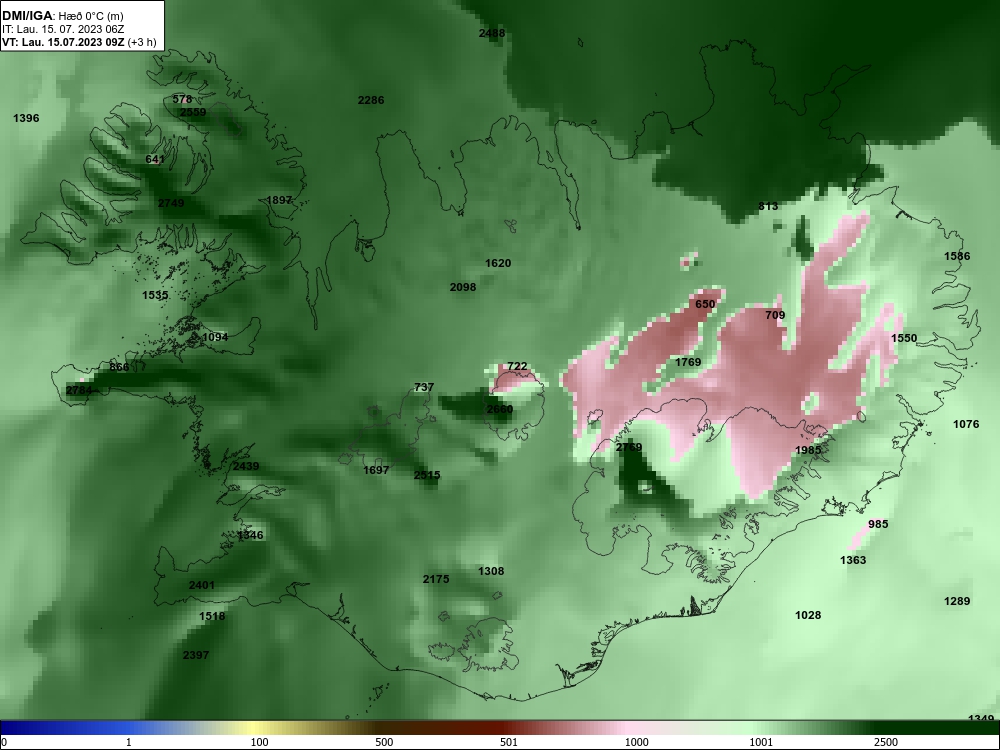Click the map value 813
The image size is (1000, 750).
768,206
